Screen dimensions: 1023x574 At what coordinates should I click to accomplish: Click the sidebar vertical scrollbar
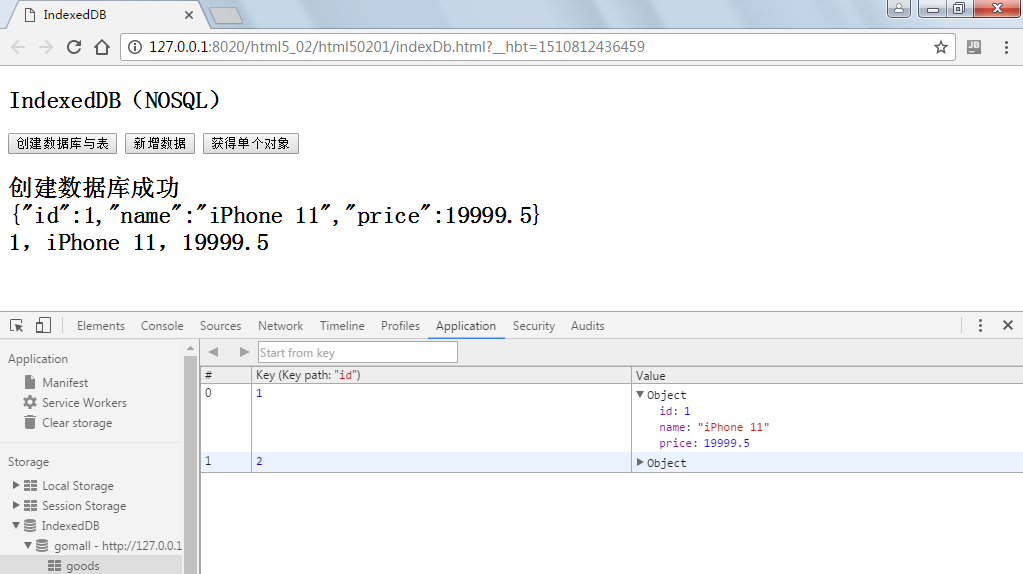191,463
